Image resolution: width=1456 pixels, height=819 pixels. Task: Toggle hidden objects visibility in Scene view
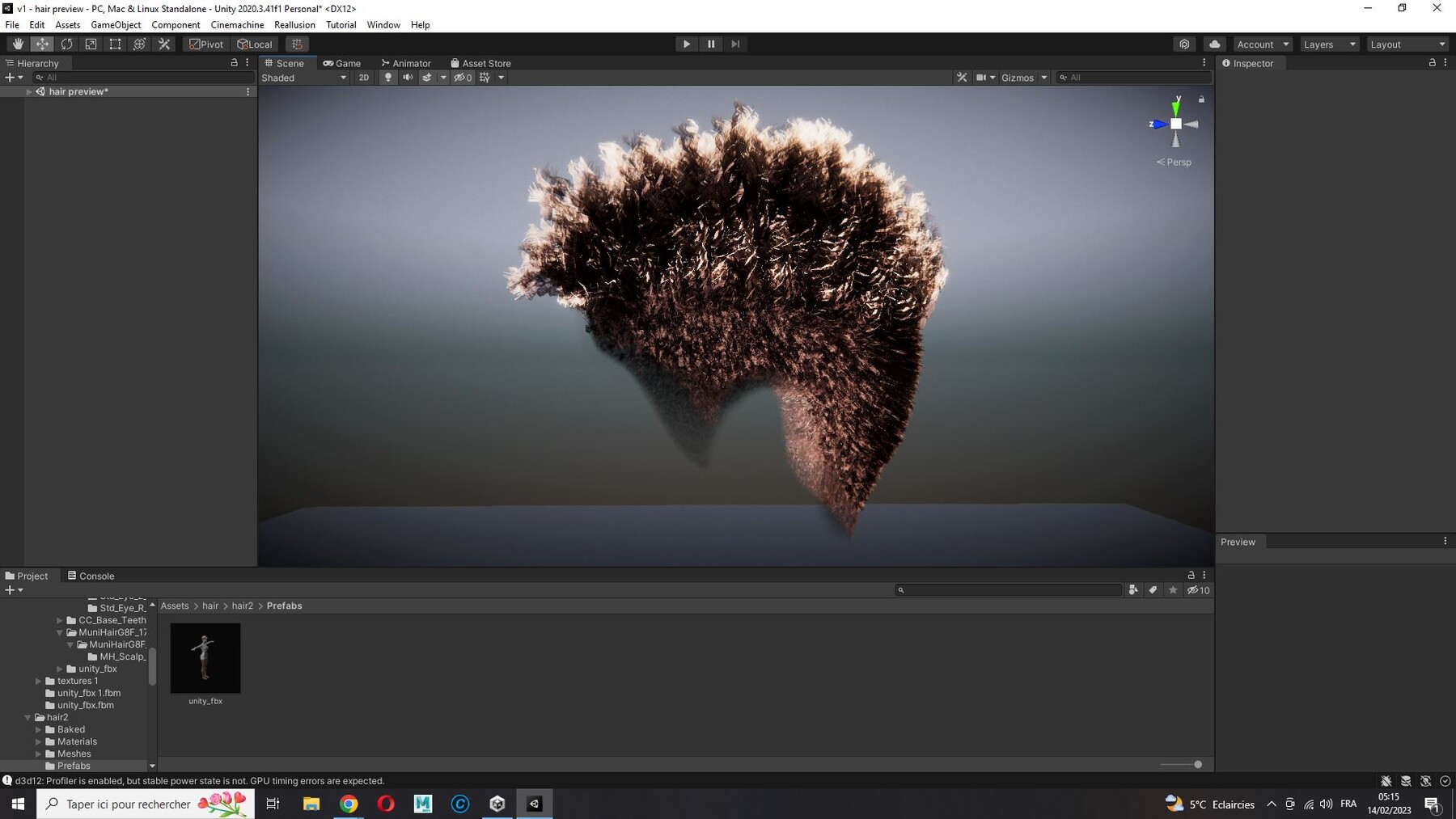click(463, 78)
